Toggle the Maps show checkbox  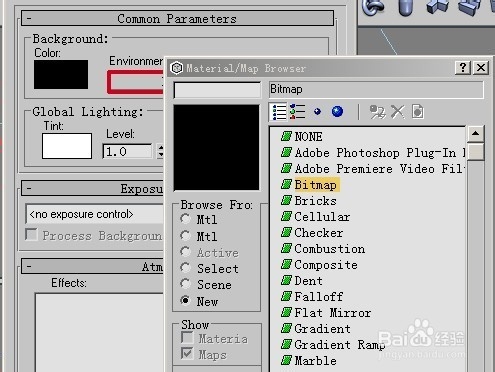(x=187, y=353)
